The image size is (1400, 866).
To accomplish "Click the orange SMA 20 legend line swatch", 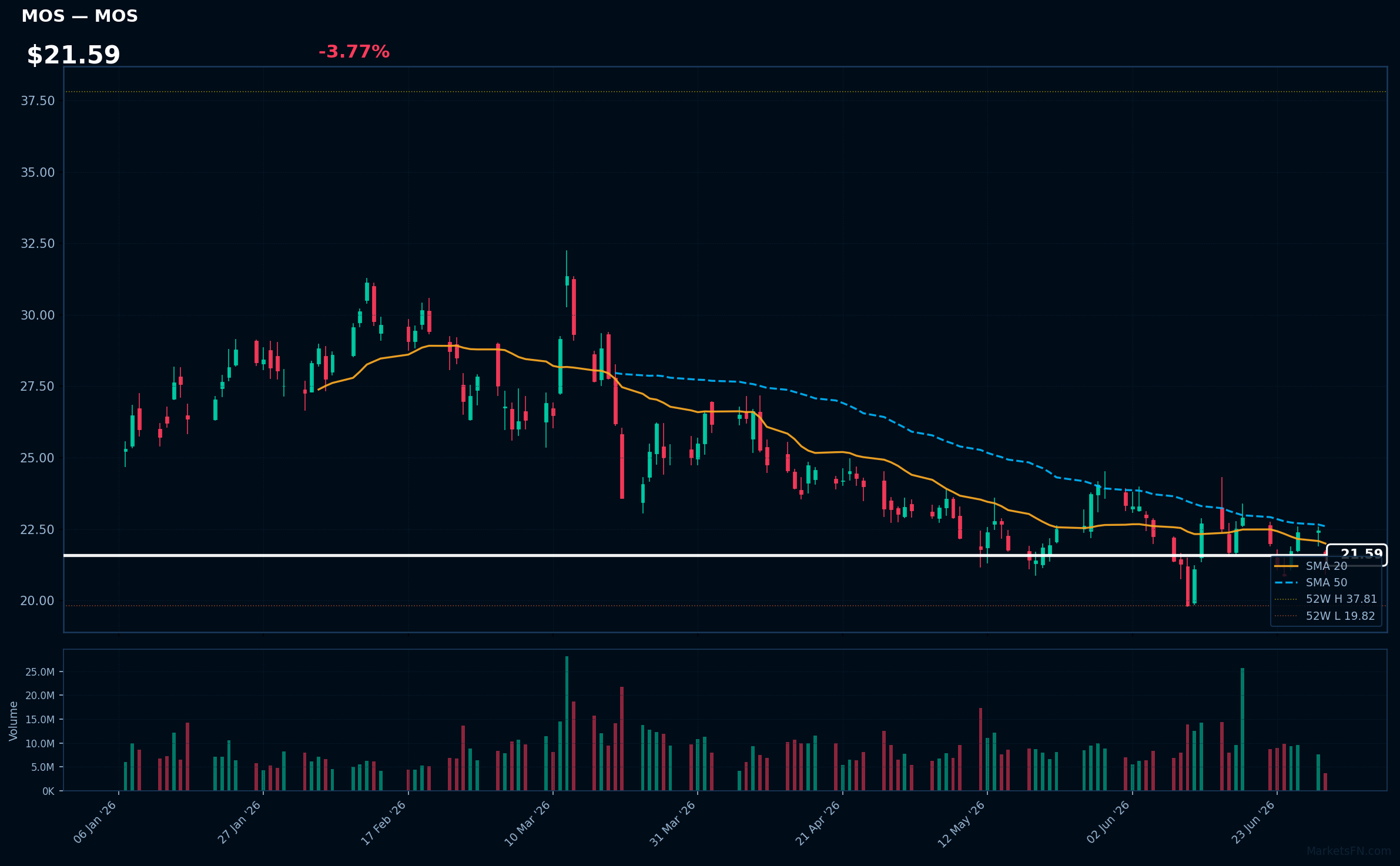I will click(1286, 566).
